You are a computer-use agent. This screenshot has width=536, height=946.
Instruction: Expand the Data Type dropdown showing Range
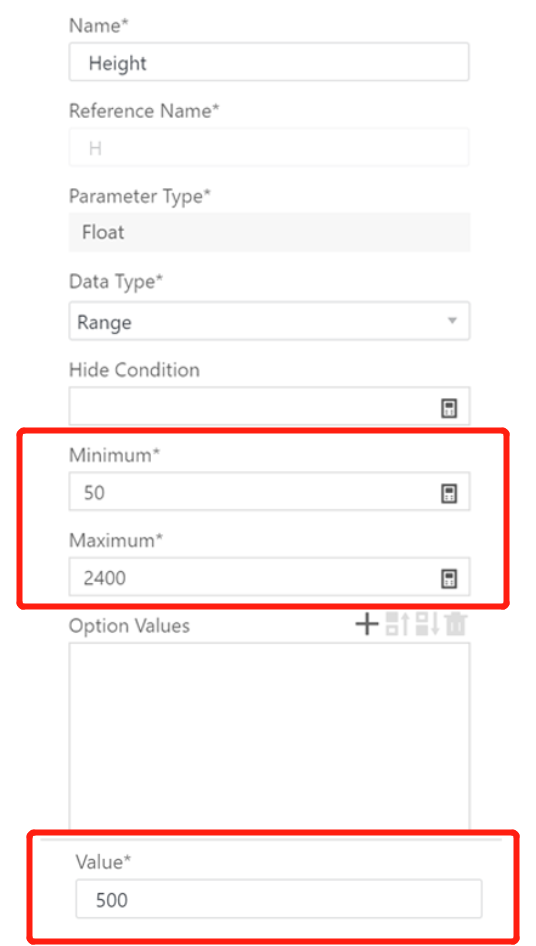tap(269, 321)
